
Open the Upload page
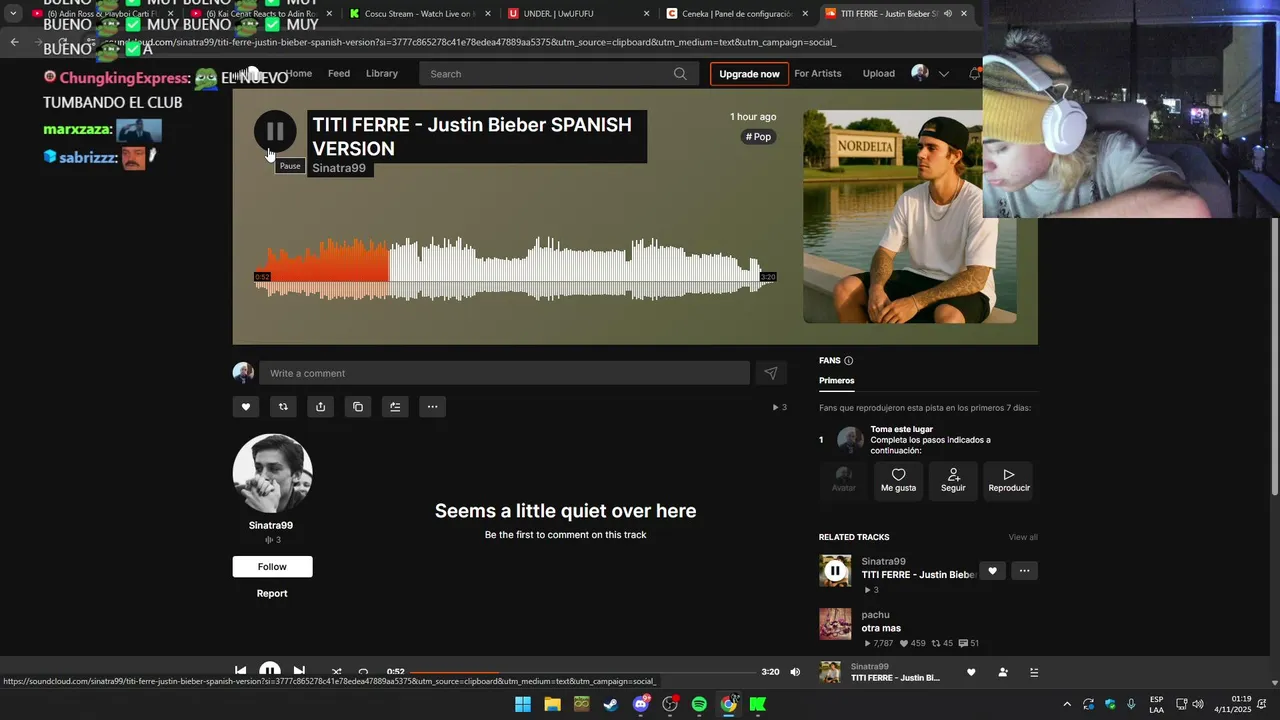[879, 73]
